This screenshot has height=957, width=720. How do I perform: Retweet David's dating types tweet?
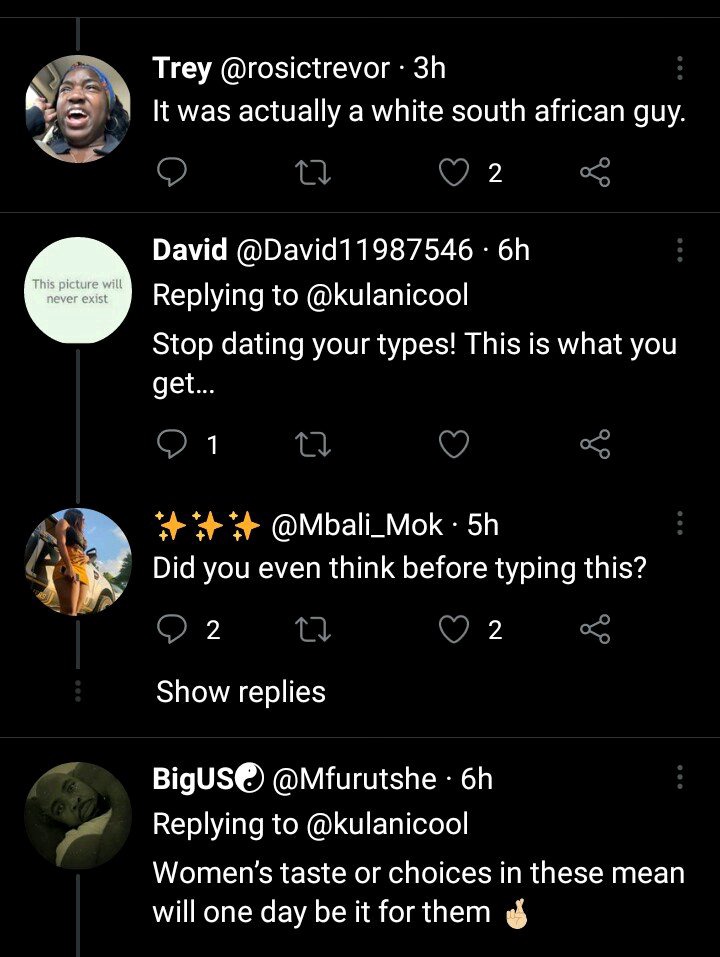coord(313,444)
